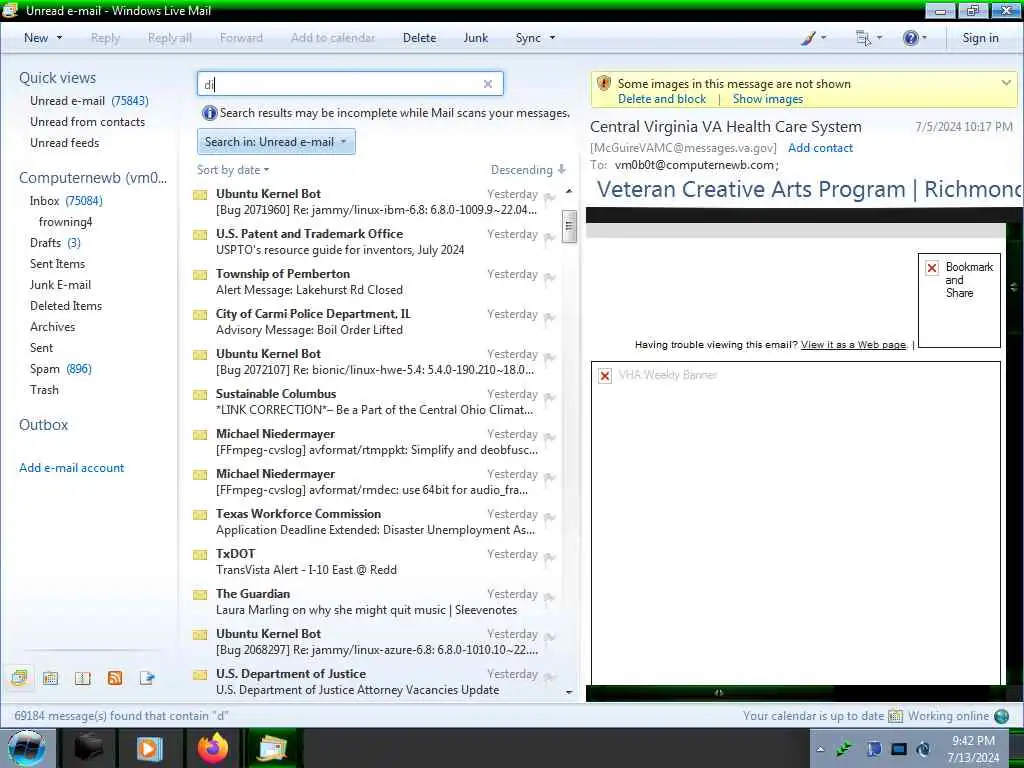Click Delete and block link
The width and height of the screenshot is (1024, 768).
(662, 99)
